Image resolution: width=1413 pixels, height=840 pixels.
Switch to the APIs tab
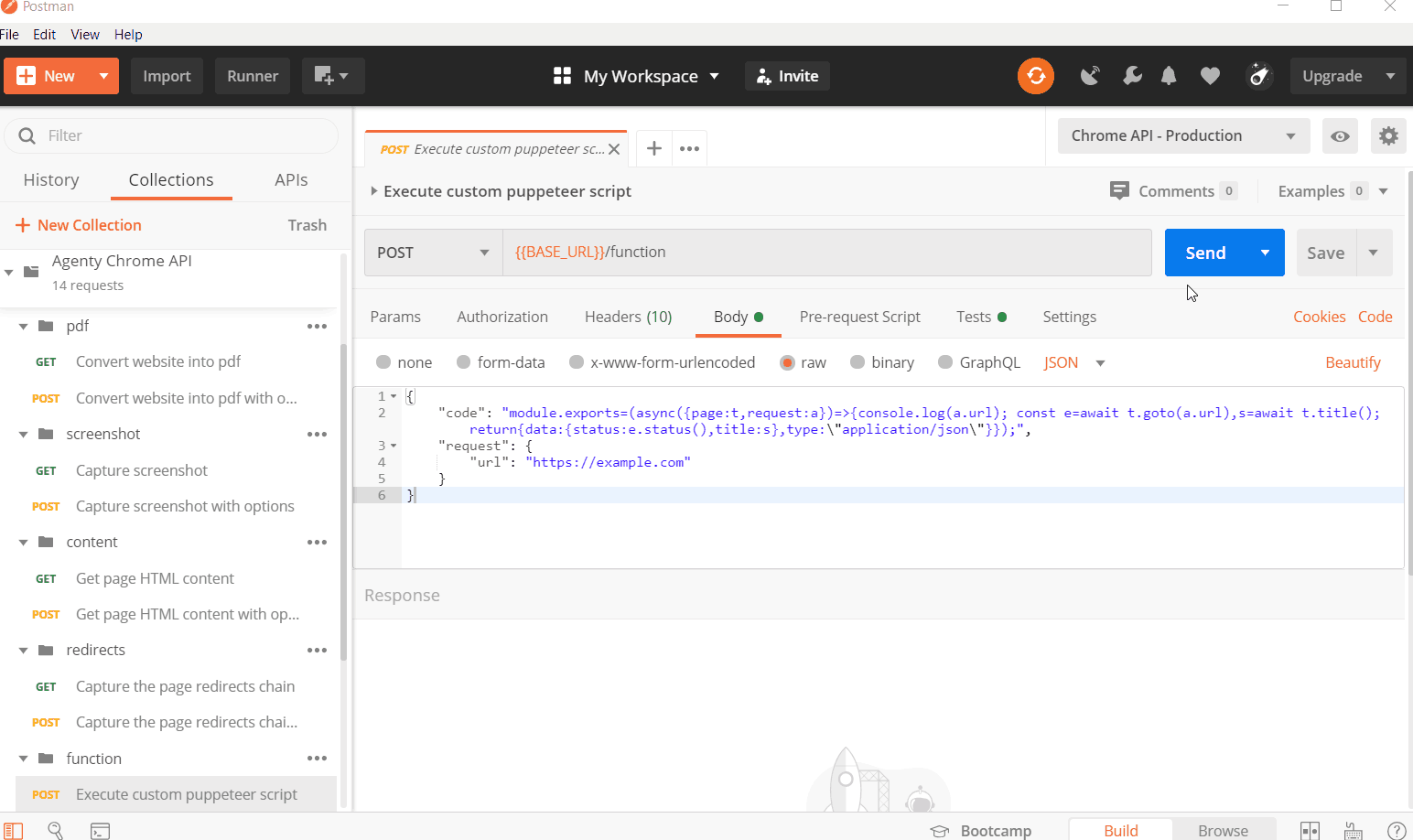pos(291,179)
